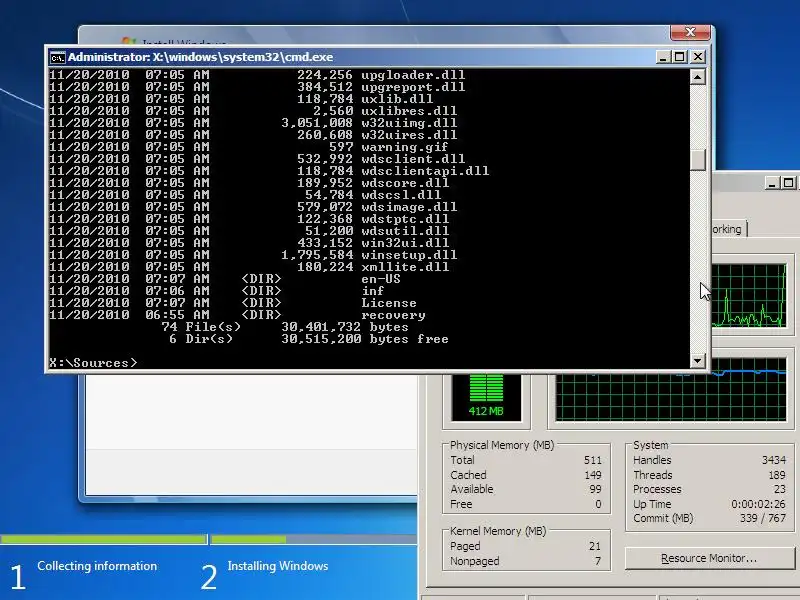Image resolution: width=800 pixels, height=600 pixels.
Task: Close the Install Windows dialog with red X
Action: tap(690, 32)
